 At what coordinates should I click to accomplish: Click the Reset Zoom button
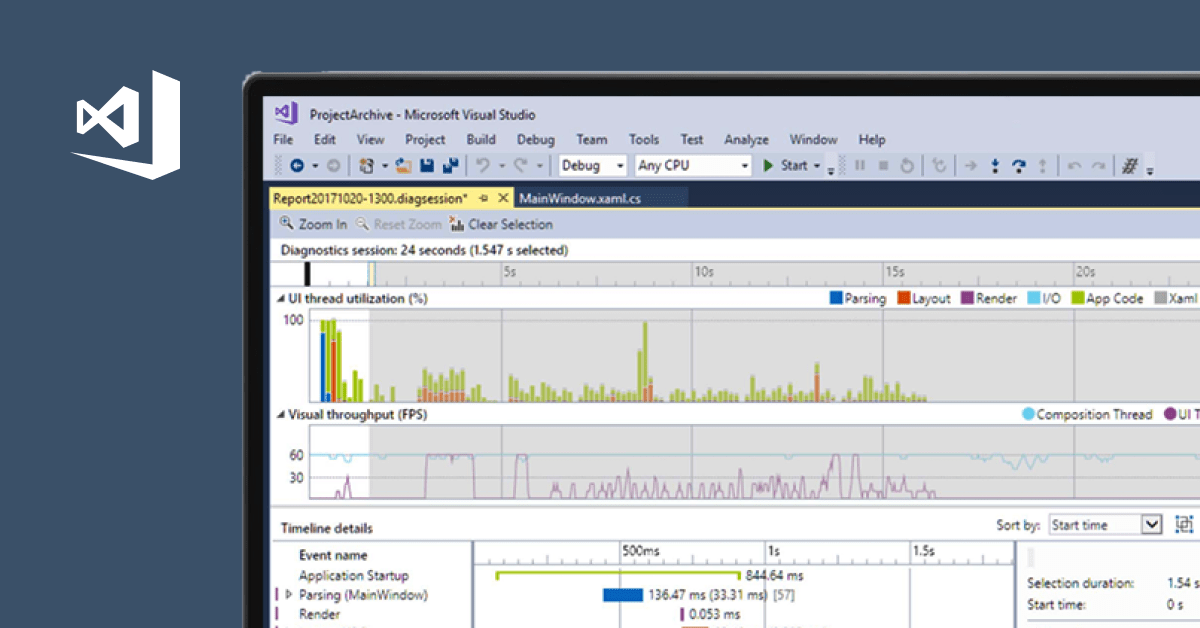(398, 224)
